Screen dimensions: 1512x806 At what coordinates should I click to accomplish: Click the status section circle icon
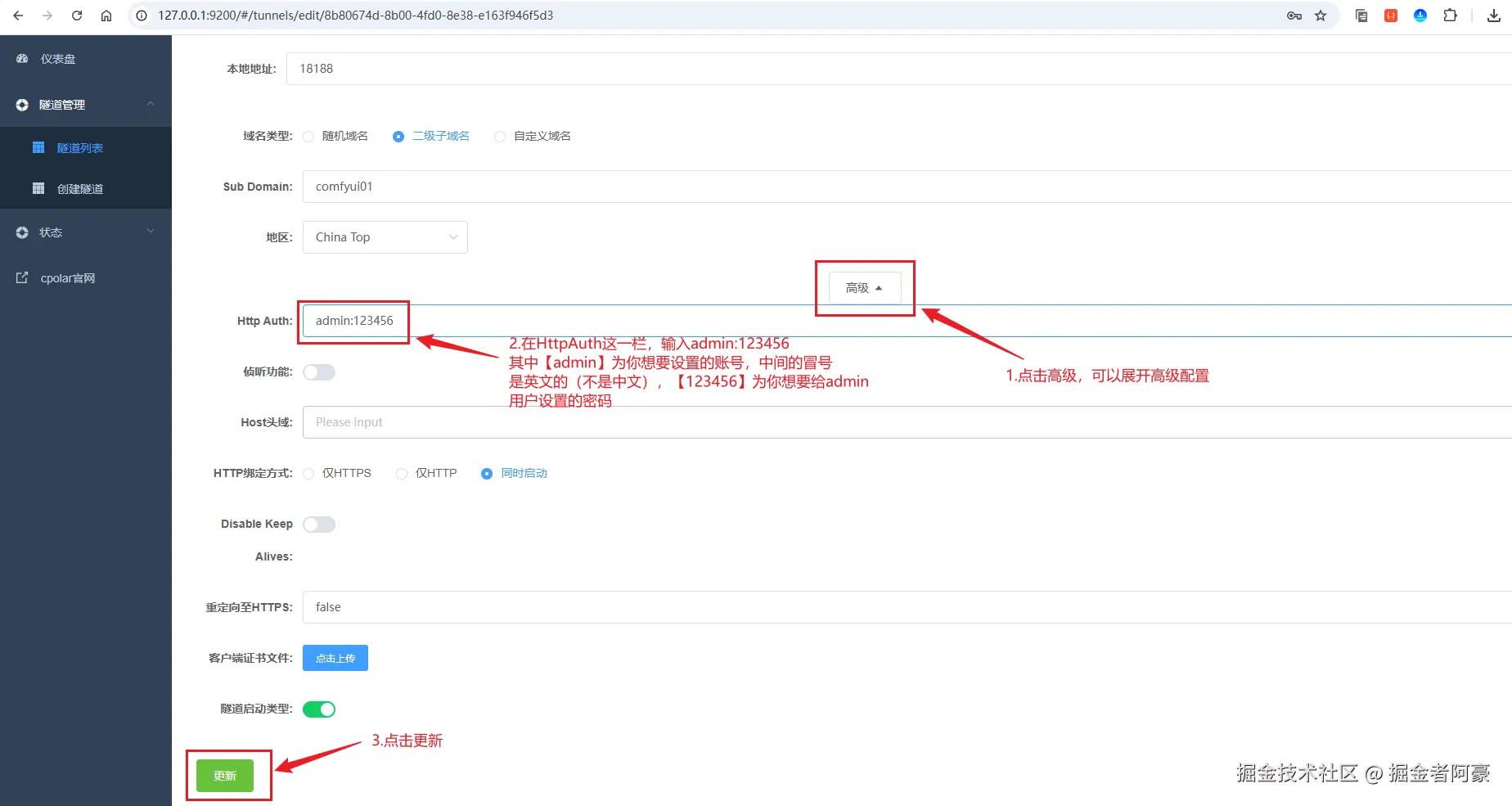pyautogui.click(x=22, y=232)
